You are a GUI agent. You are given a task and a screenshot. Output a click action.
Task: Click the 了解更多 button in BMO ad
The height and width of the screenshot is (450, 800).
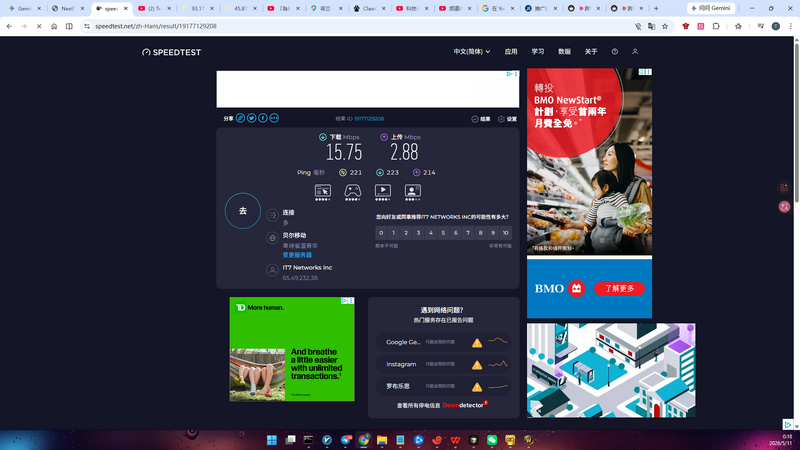coord(619,288)
